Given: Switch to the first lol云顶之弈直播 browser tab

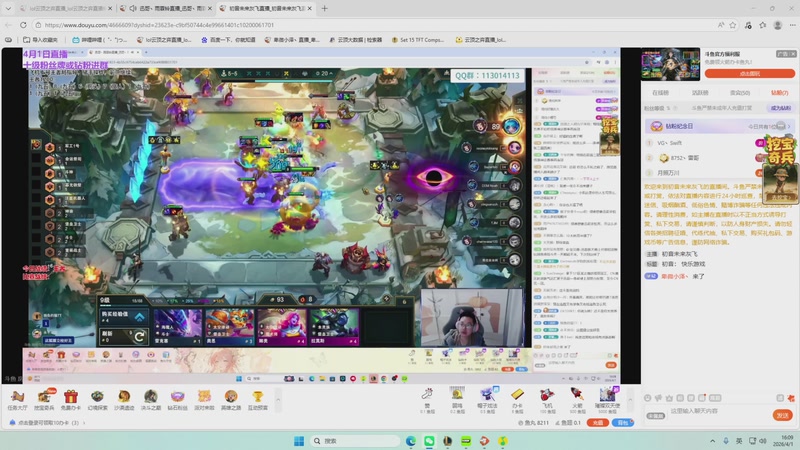Looking at the screenshot, I should (64, 8).
